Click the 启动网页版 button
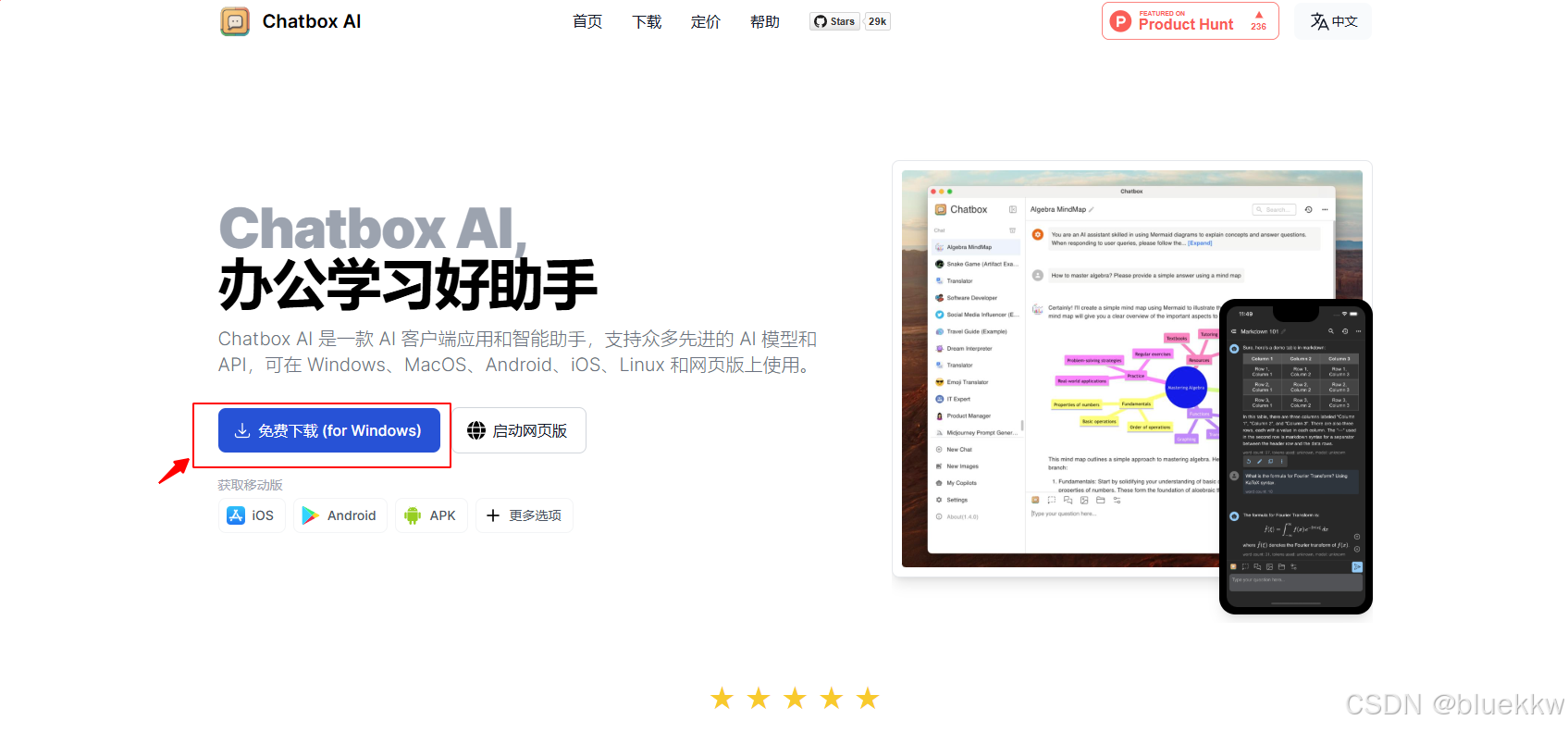1568x732 pixels. coord(518,430)
